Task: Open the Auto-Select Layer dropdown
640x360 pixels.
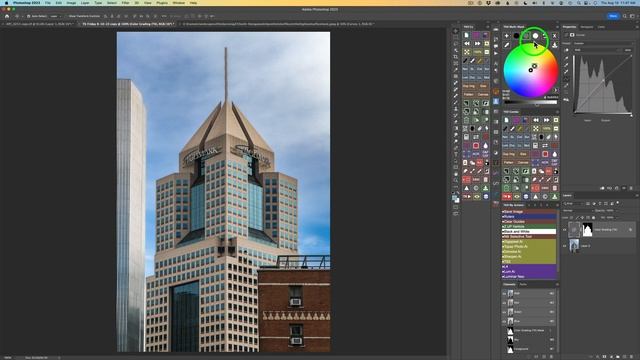Action: (56, 16)
